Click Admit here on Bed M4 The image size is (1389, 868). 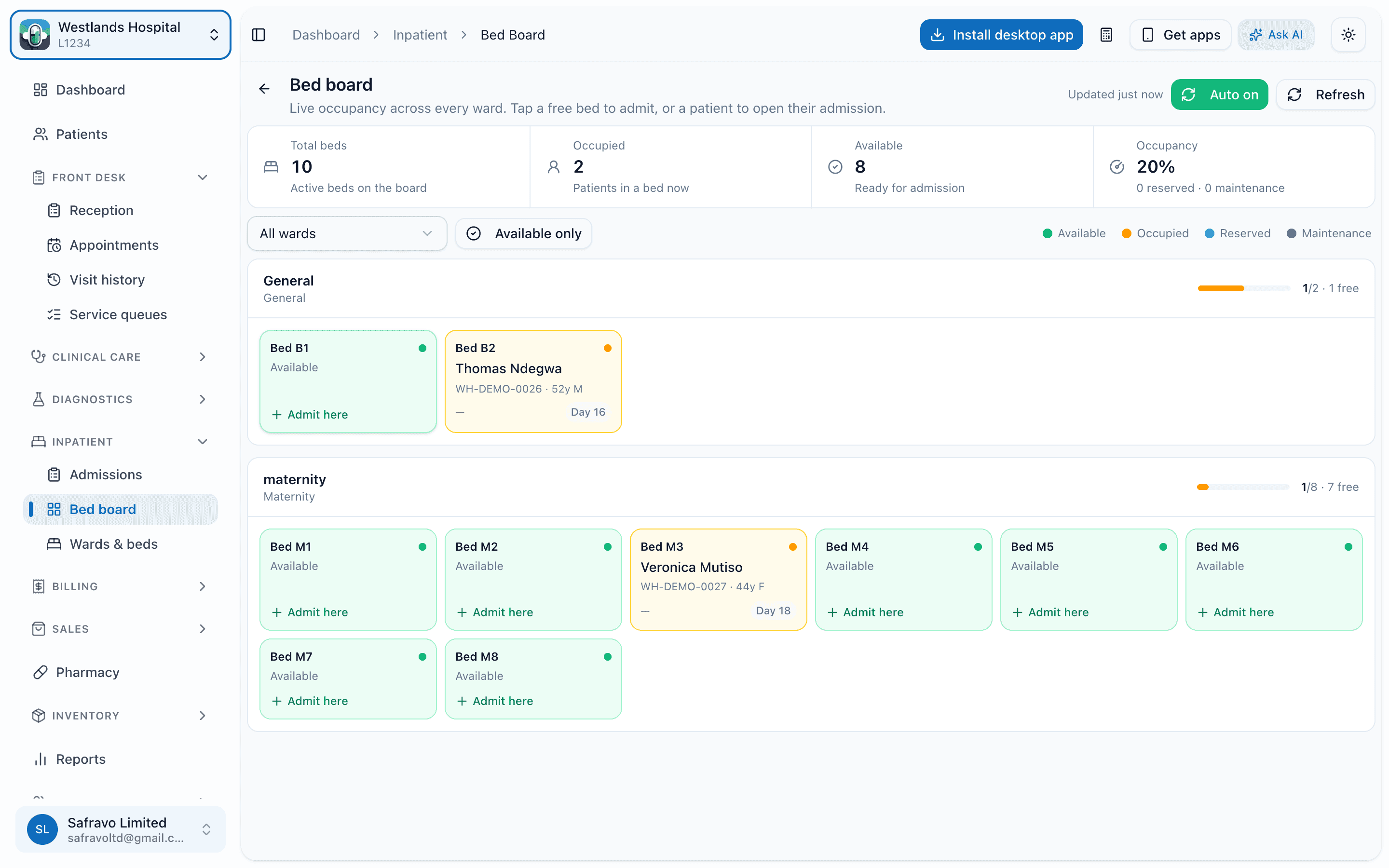[866, 612]
